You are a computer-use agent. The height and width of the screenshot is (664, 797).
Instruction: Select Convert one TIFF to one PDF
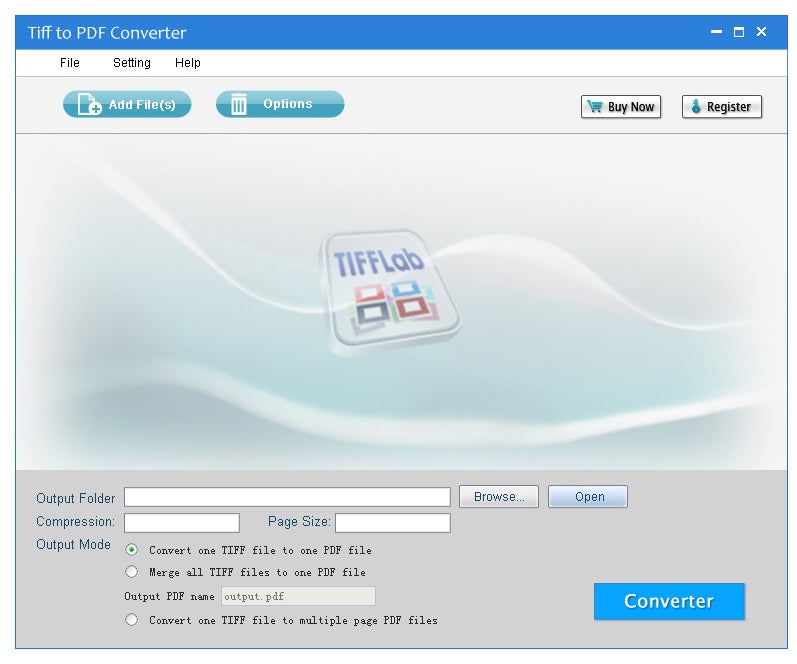click(x=132, y=550)
